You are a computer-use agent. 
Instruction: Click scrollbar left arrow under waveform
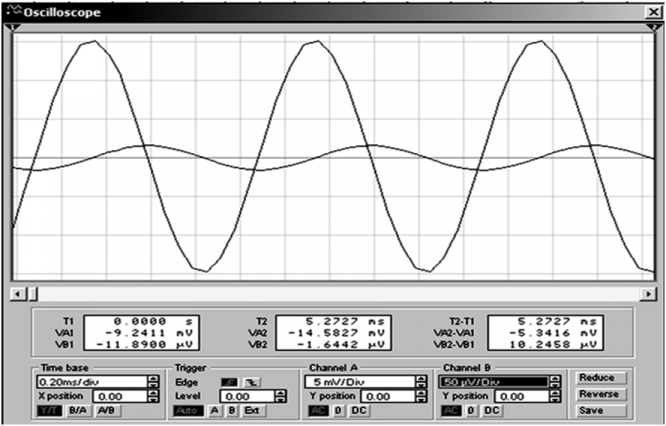17,293
